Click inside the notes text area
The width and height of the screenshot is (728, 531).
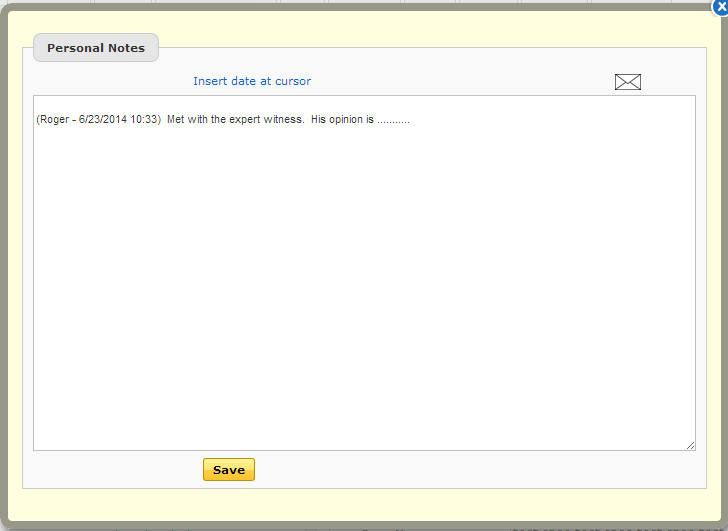click(364, 273)
